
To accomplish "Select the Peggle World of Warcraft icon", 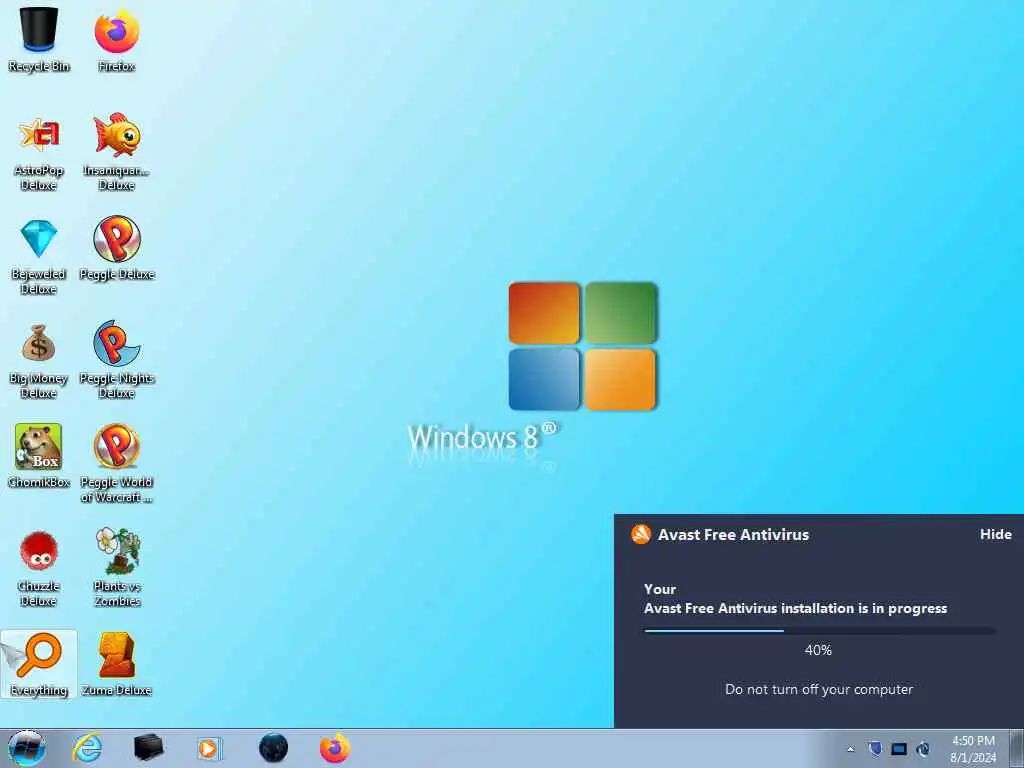I will tap(116, 464).
